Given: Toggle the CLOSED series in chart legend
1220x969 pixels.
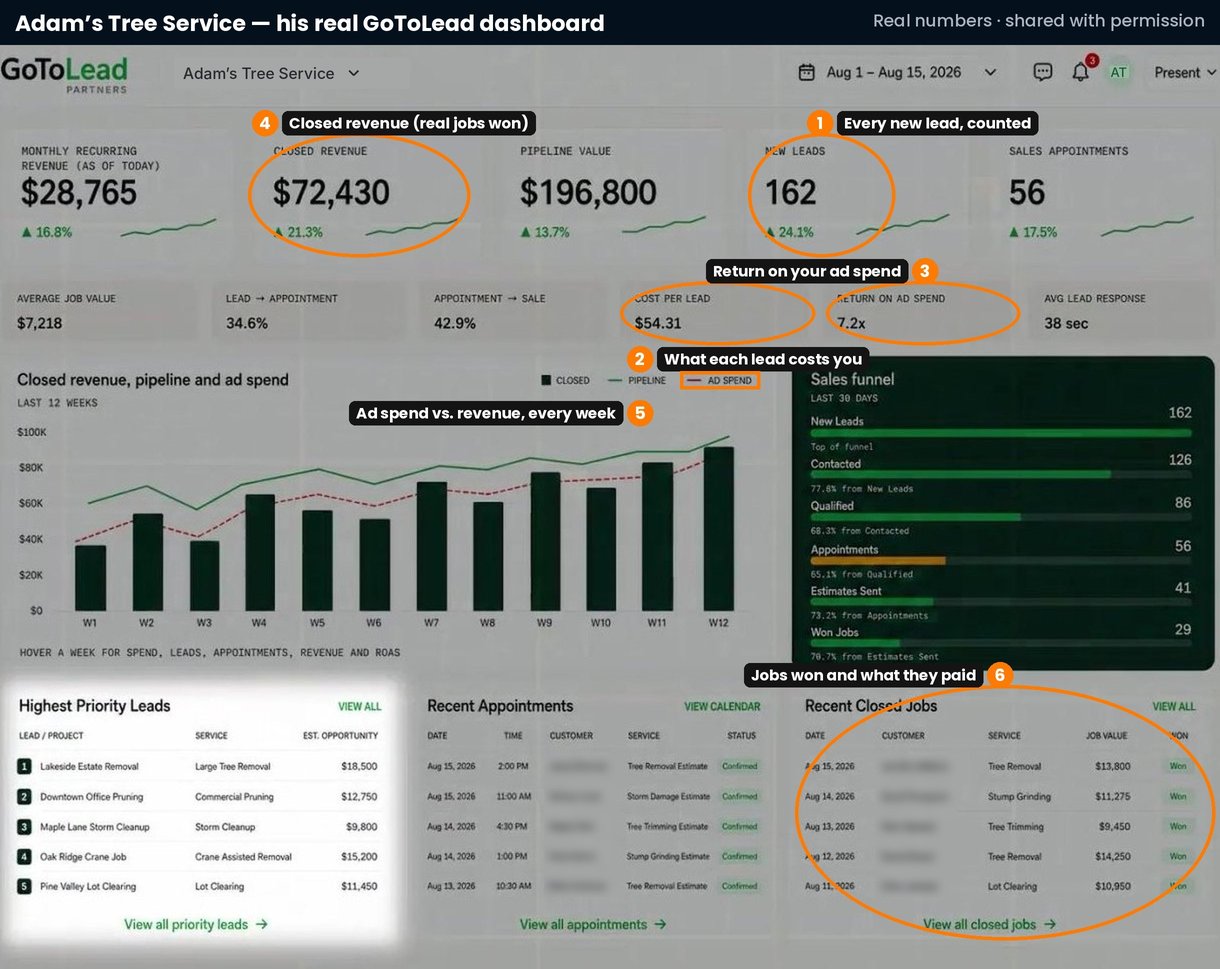Looking at the screenshot, I should (565, 381).
